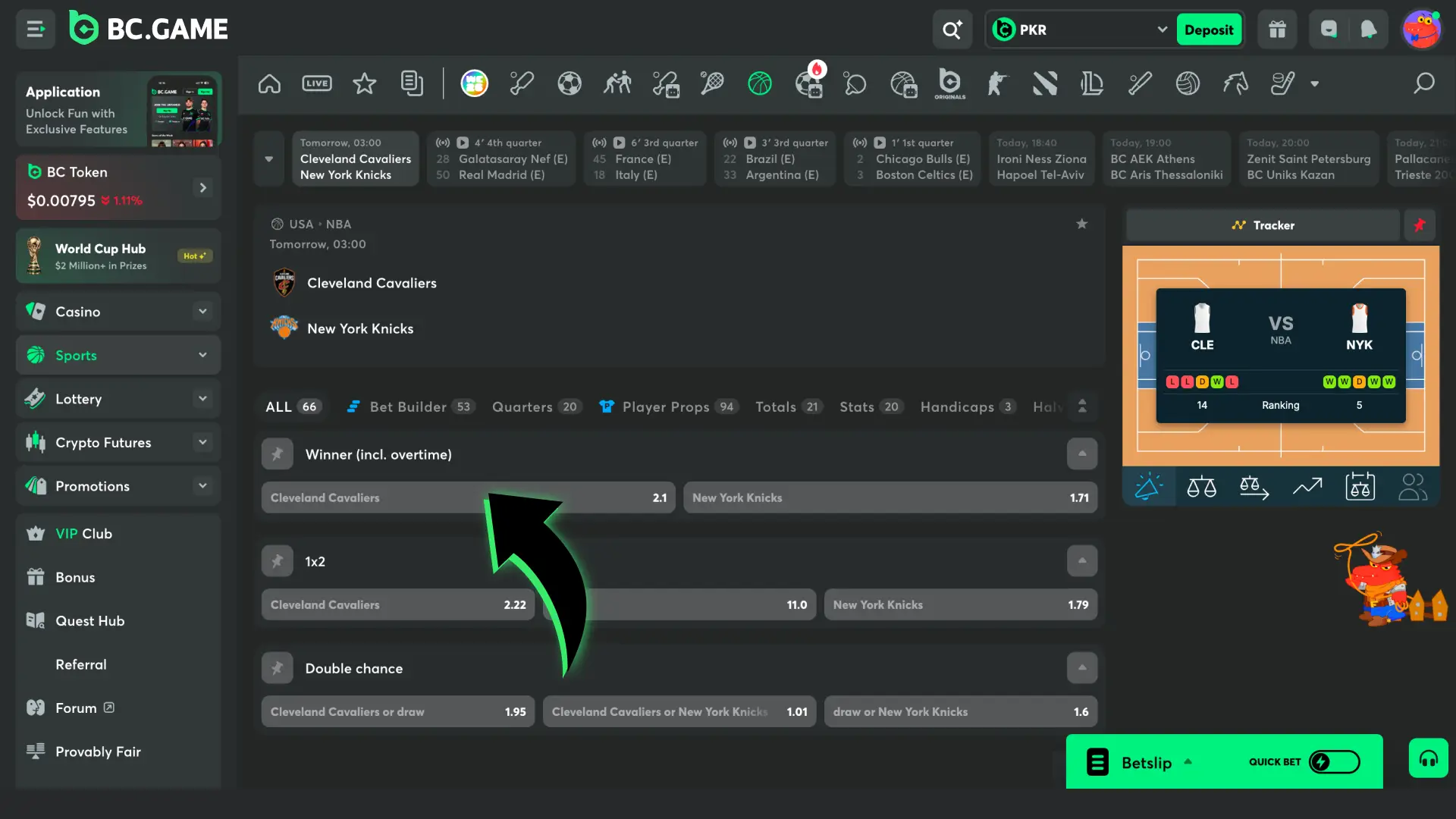Image resolution: width=1456 pixels, height=819 pixels.
Task: Open the top bar game search button
Action: [952, 30]
